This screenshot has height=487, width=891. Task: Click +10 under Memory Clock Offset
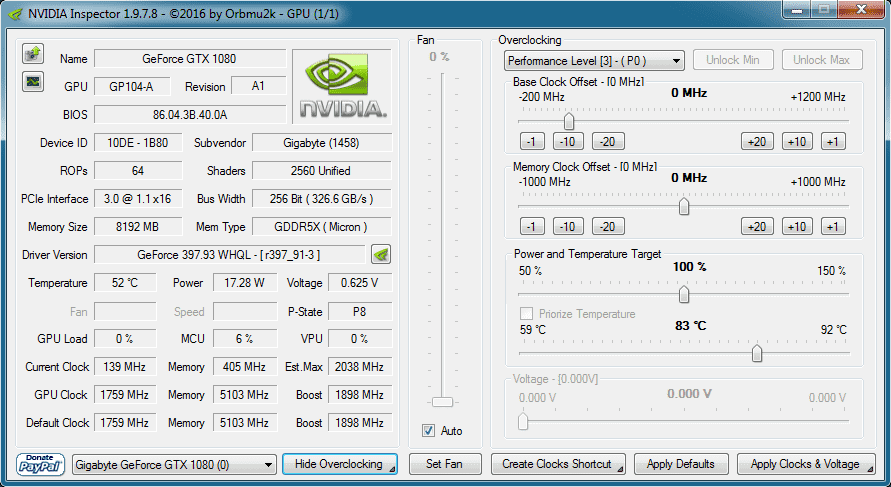[797, 227]
